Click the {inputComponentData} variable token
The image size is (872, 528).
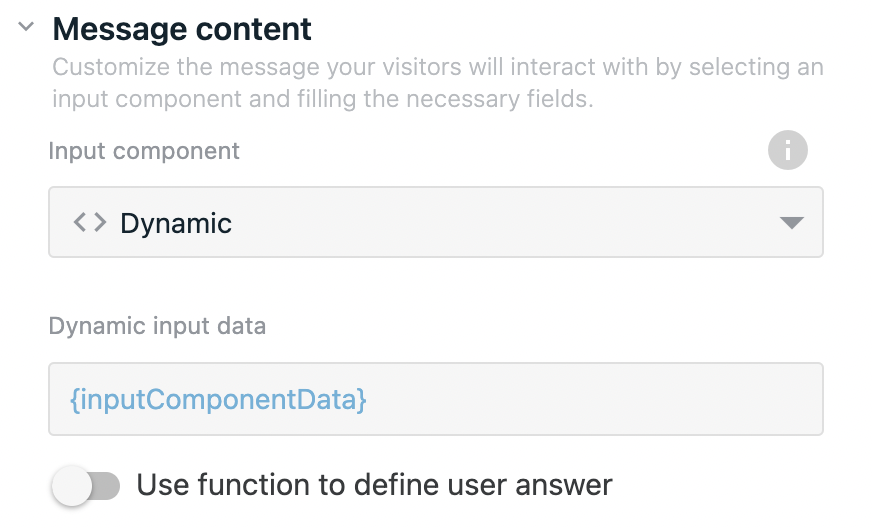click(x=218, y=399)
